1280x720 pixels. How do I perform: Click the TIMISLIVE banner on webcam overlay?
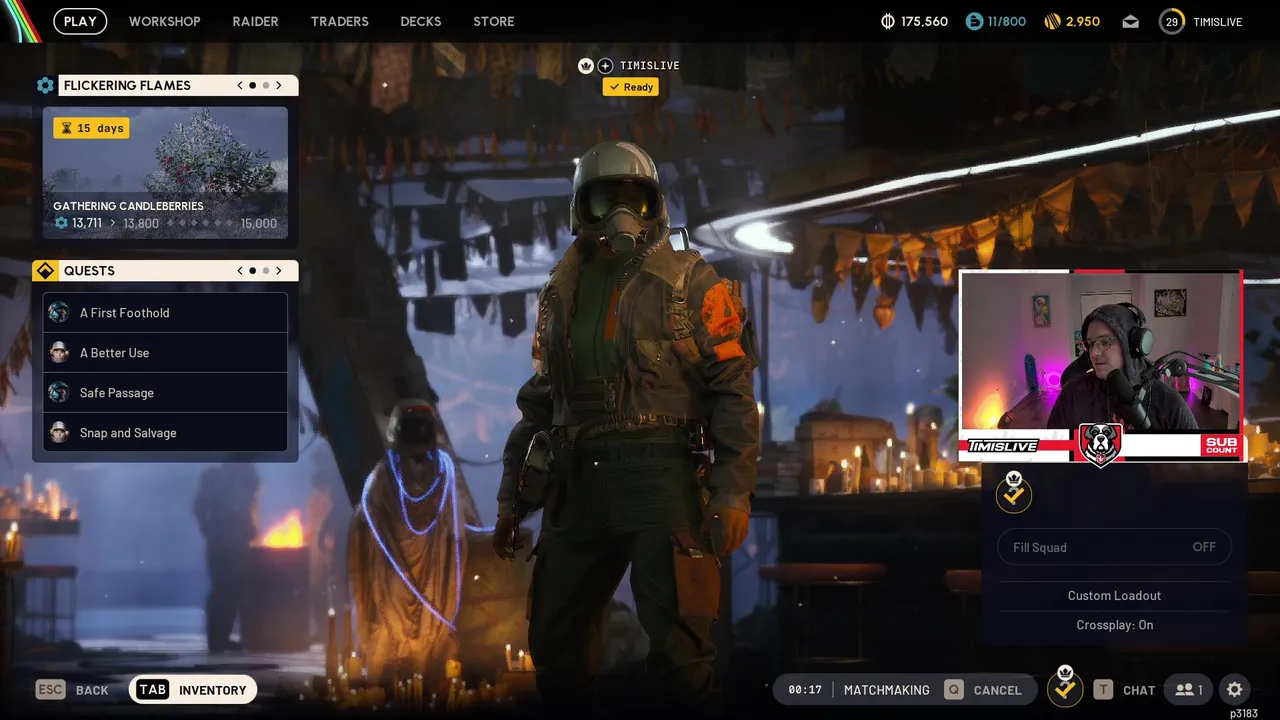point(1003,446)
